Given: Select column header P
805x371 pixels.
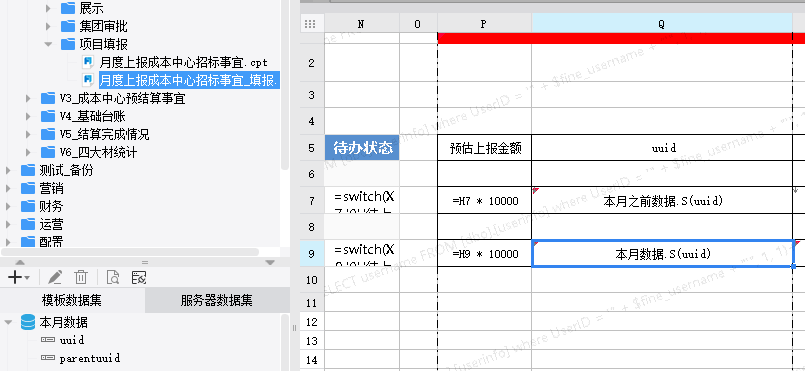Looking at the screenshot, I should tap(484, 24).
